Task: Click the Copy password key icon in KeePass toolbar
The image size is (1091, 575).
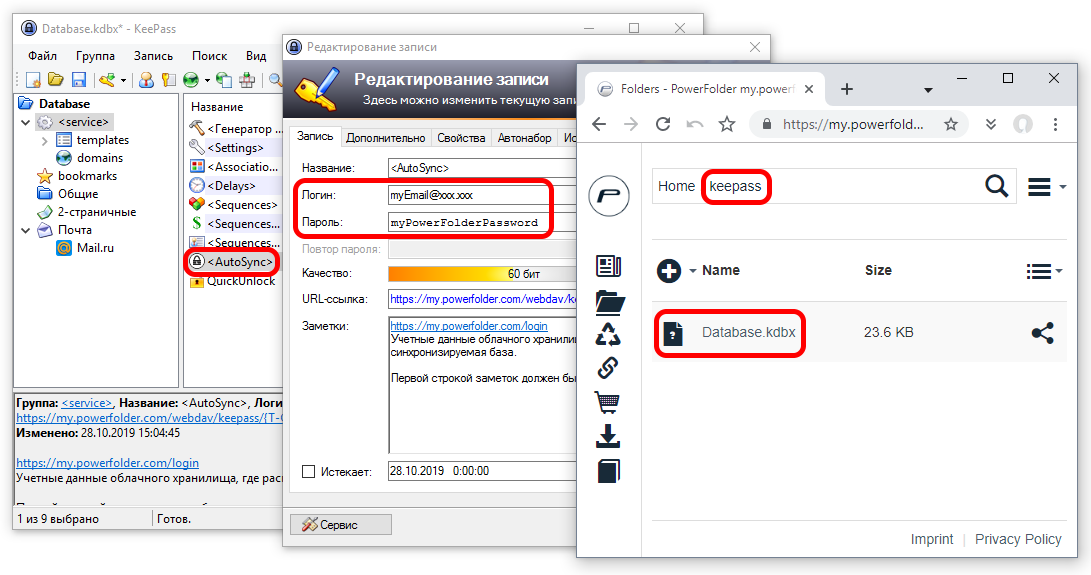Action: pyautogui.click(x=168, y=80)
